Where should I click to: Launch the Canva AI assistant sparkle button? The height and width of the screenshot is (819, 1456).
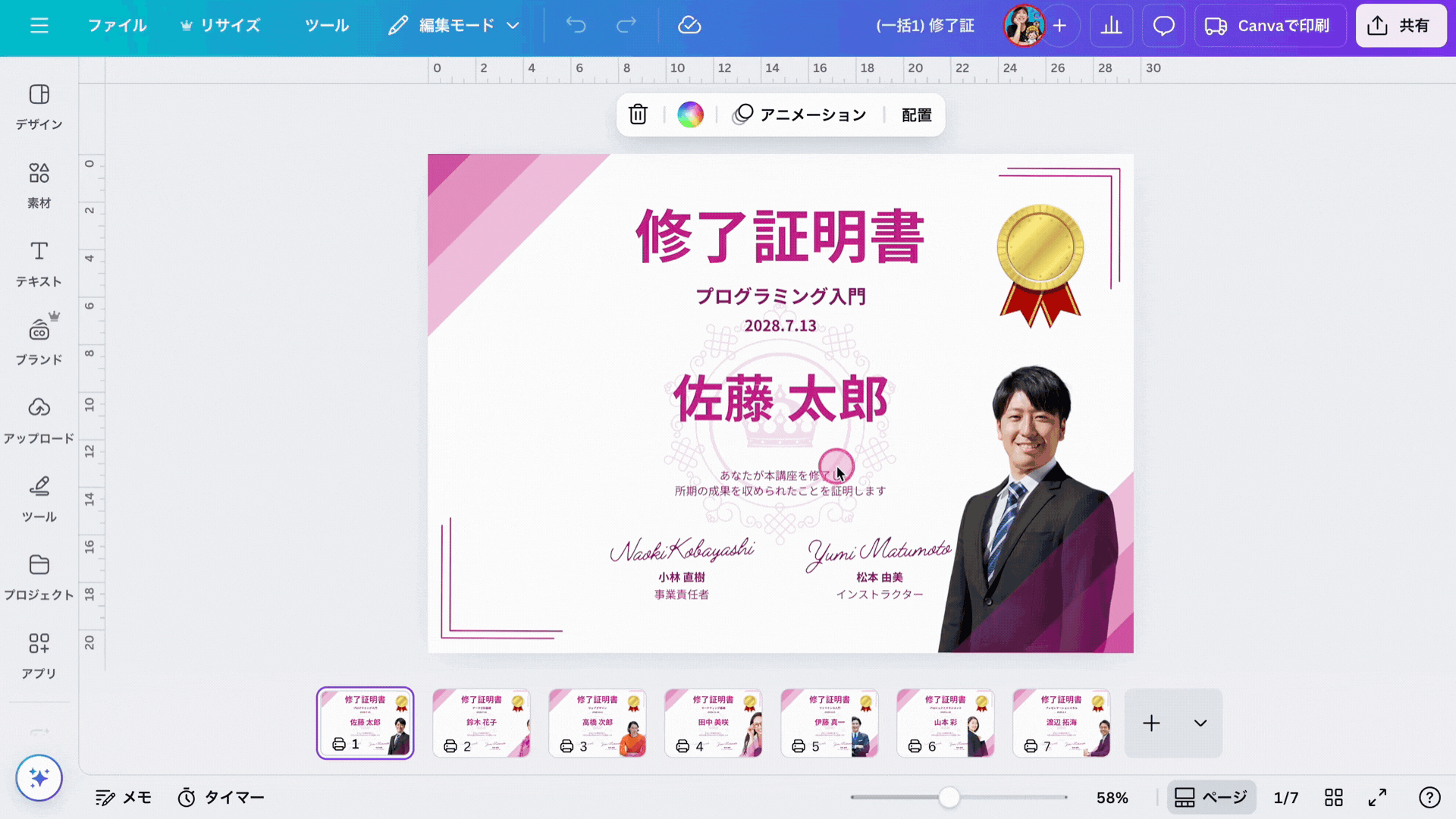39,777
